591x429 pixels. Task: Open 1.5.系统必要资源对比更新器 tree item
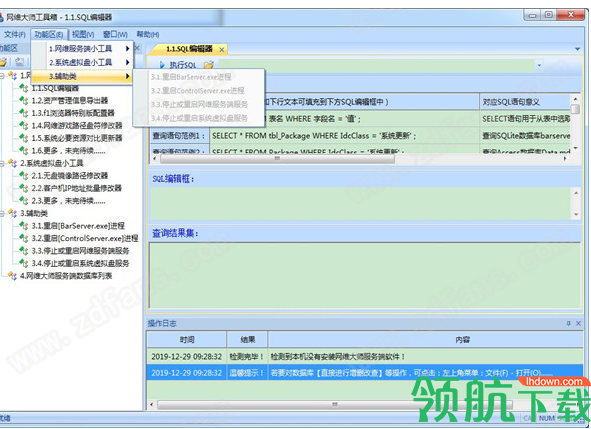[77, 138]
